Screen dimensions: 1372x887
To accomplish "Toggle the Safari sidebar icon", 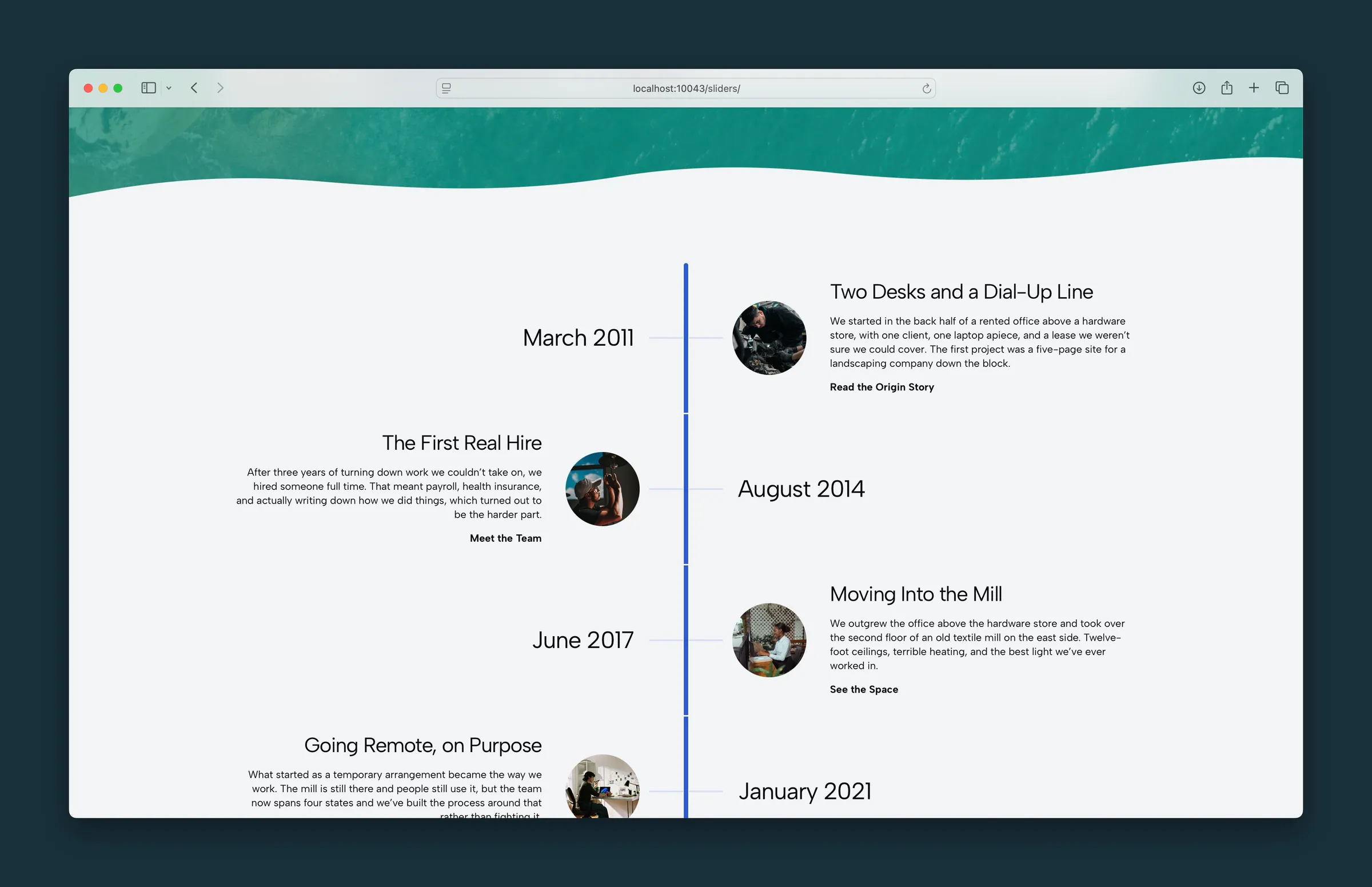I will tap(149, 87).
